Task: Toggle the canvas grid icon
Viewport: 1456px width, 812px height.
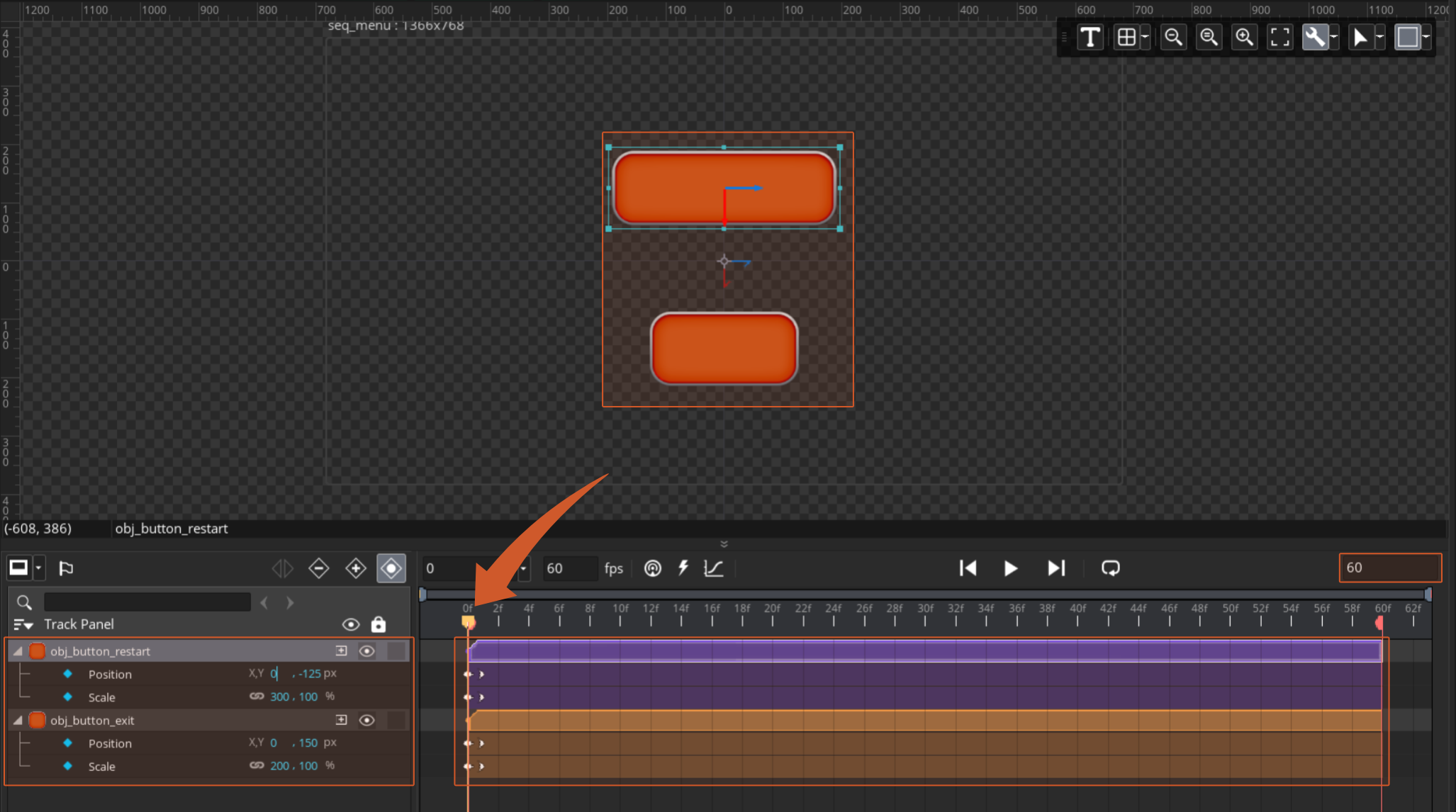Action: coord(1126,37)
